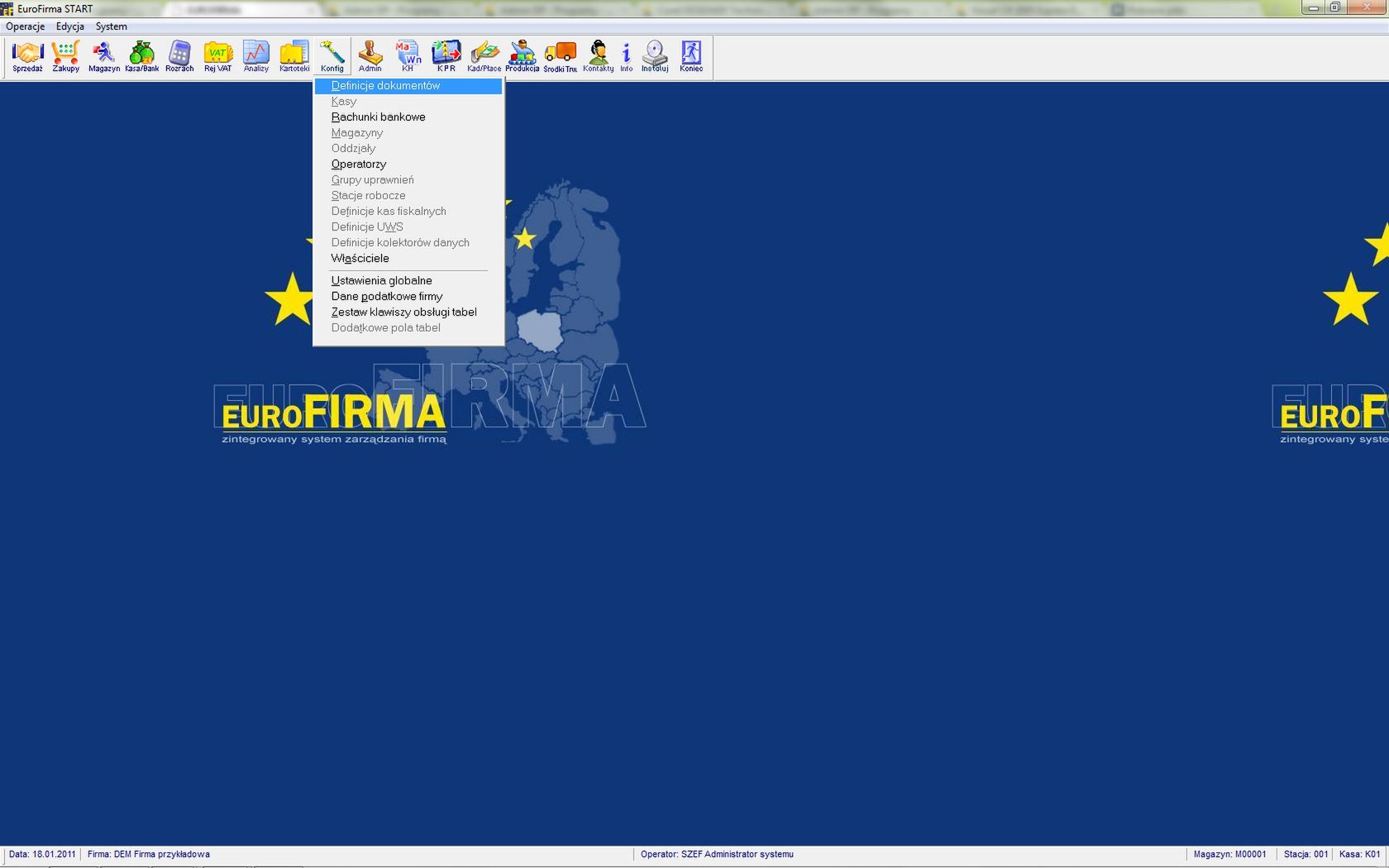Screen dimensions: 1389x868
Task: Open the Środki Trw. truck icon
Action: (561, 57)
